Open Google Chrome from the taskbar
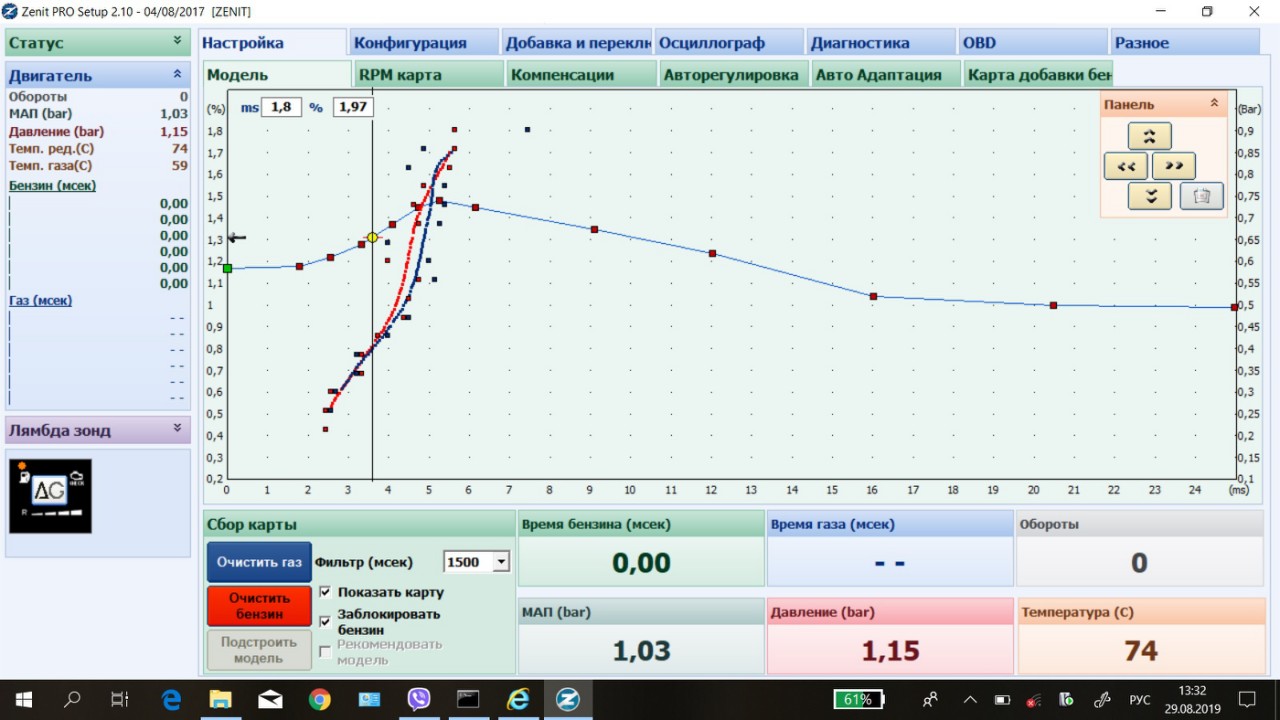1280x720 pixels. click(319, 699)
